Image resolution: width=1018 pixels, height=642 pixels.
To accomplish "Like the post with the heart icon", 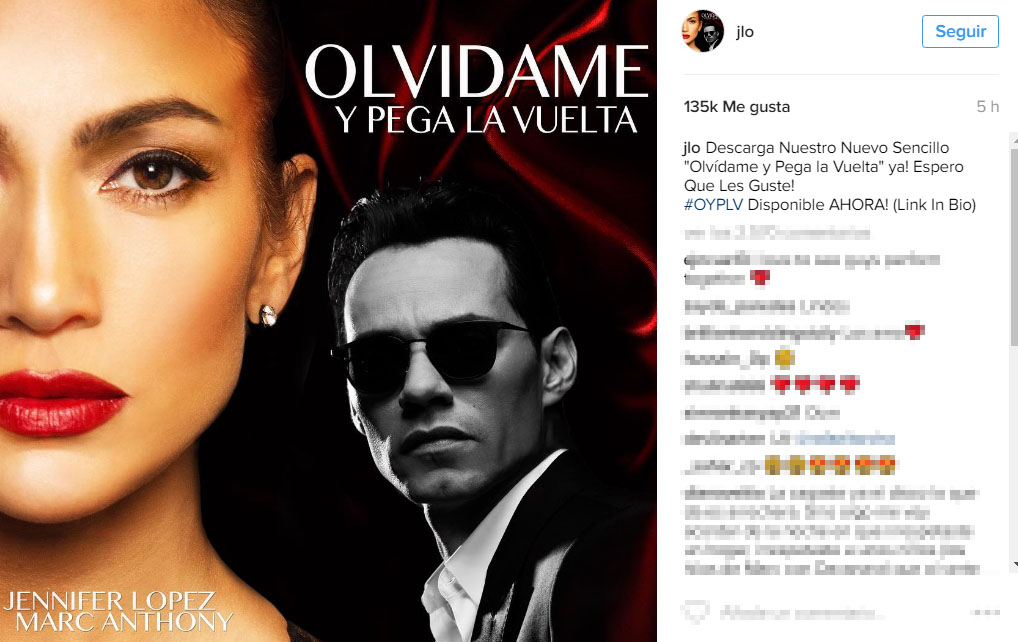I will [x=695, y=611].
